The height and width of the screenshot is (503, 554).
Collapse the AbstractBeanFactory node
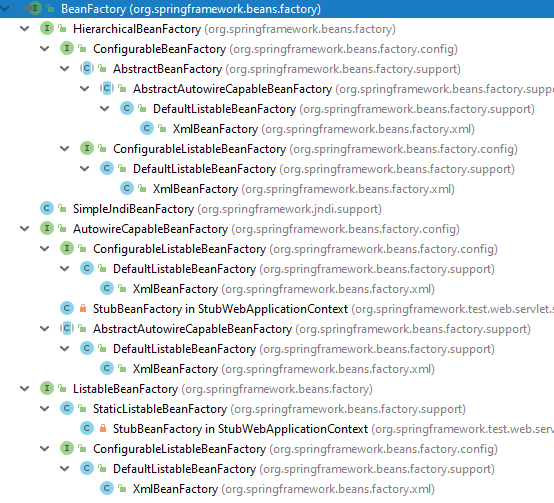pos(65,69)
